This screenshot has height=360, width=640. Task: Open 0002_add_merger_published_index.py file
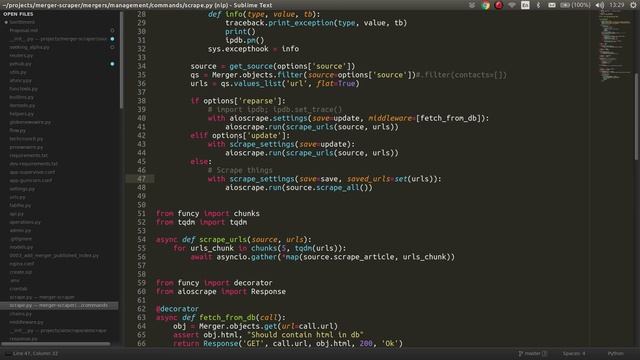point(54,256)
